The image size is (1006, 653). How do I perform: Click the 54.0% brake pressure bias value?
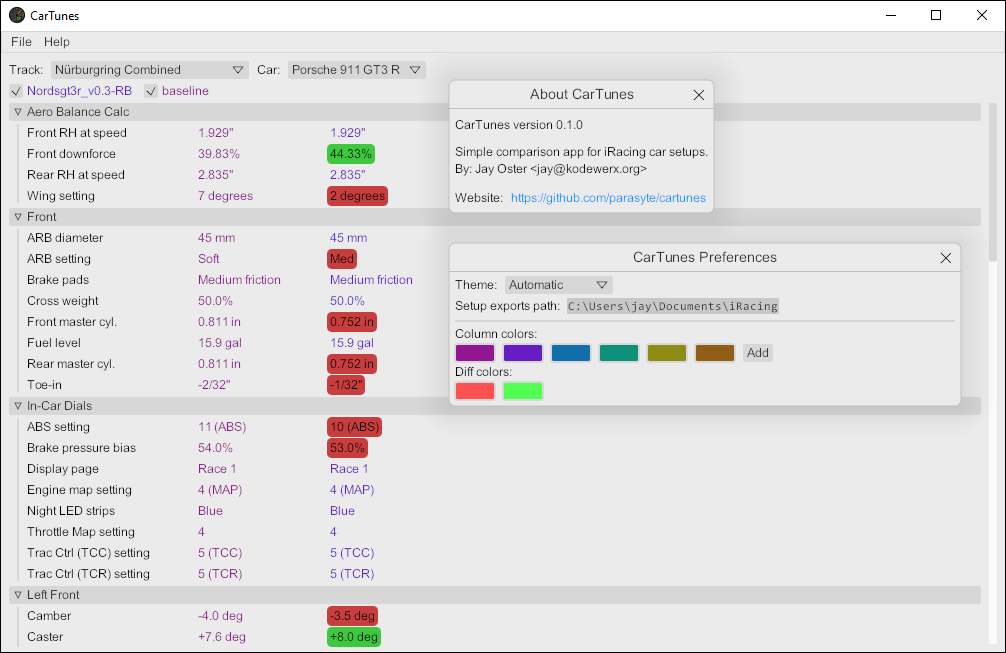click(x=215, y=448)
